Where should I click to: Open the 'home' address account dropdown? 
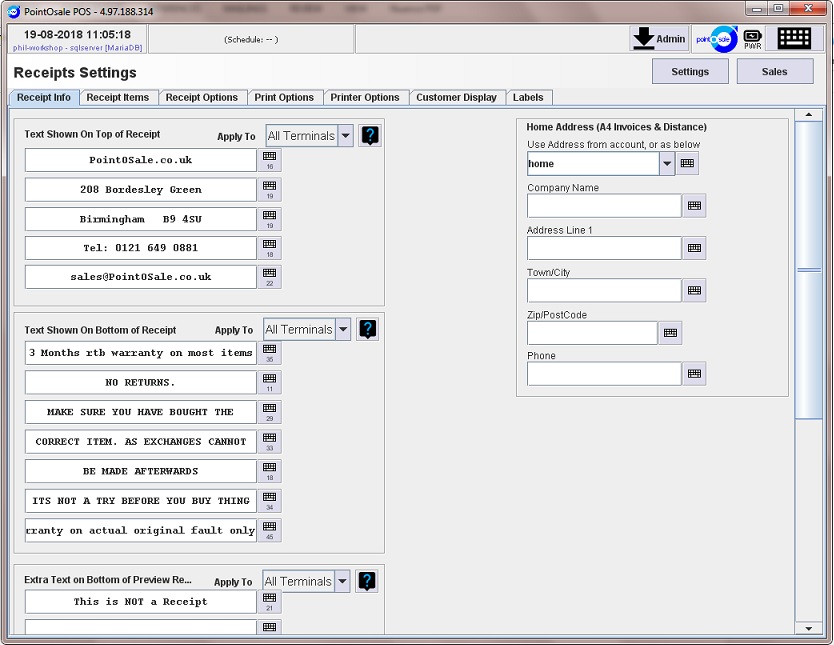(667, 164)
